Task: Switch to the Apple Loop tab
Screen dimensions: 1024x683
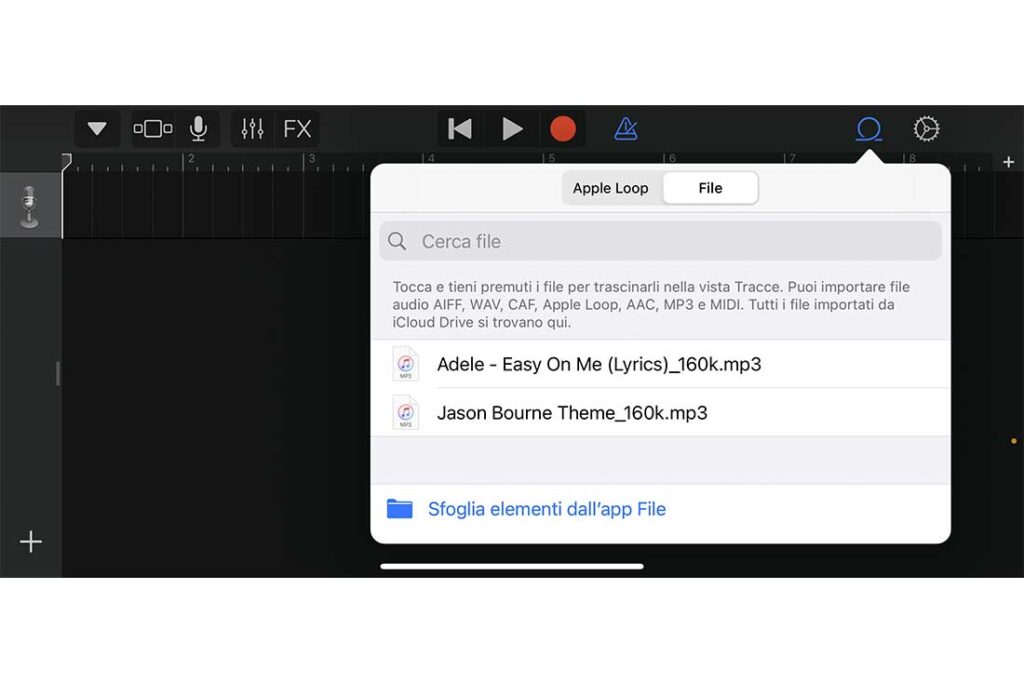Action: click(611, 188)
